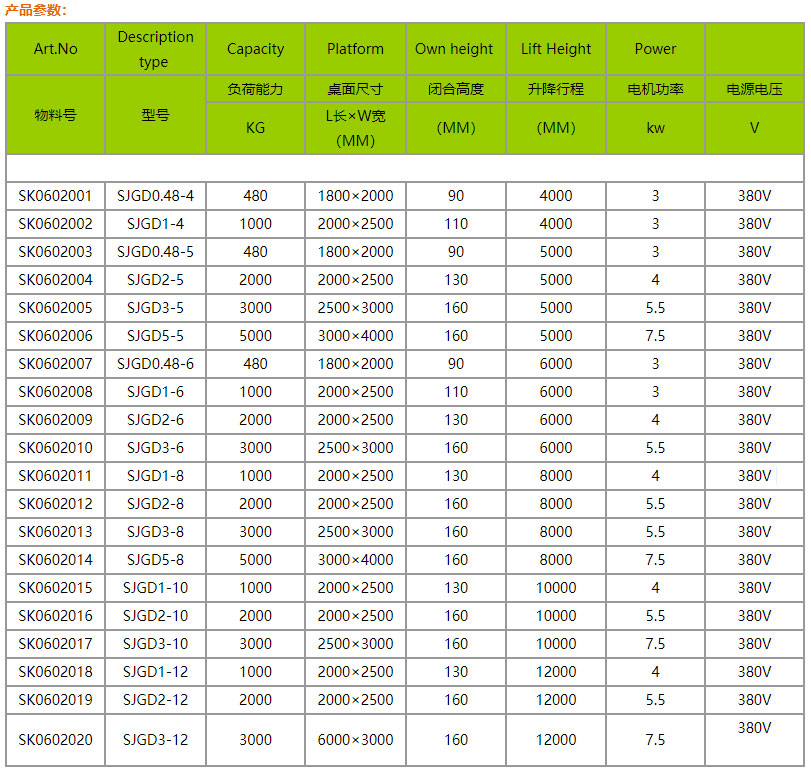811x774 pixels.
Task: Click the Description type header cell
Action: (155, 49)
